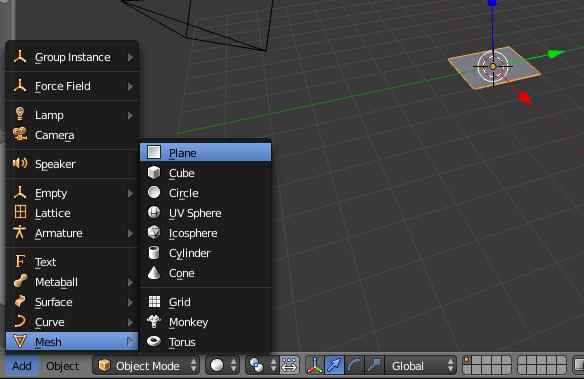Click the Plane square icon

tap(154, 152)
